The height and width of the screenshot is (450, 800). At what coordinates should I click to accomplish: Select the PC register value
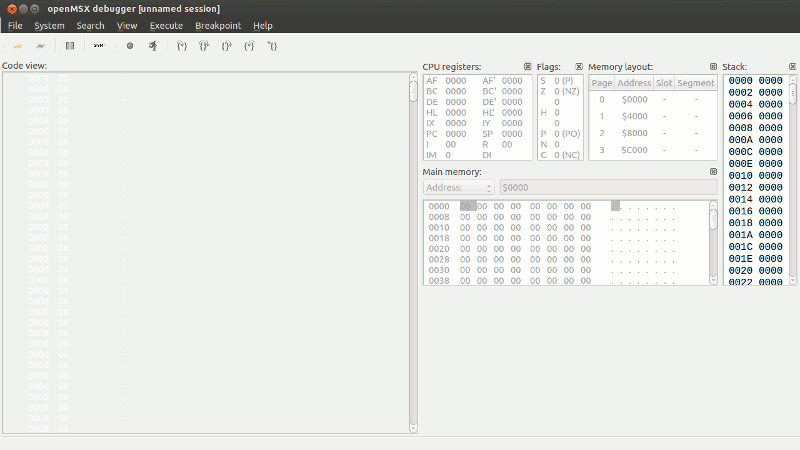coord(456,134)
